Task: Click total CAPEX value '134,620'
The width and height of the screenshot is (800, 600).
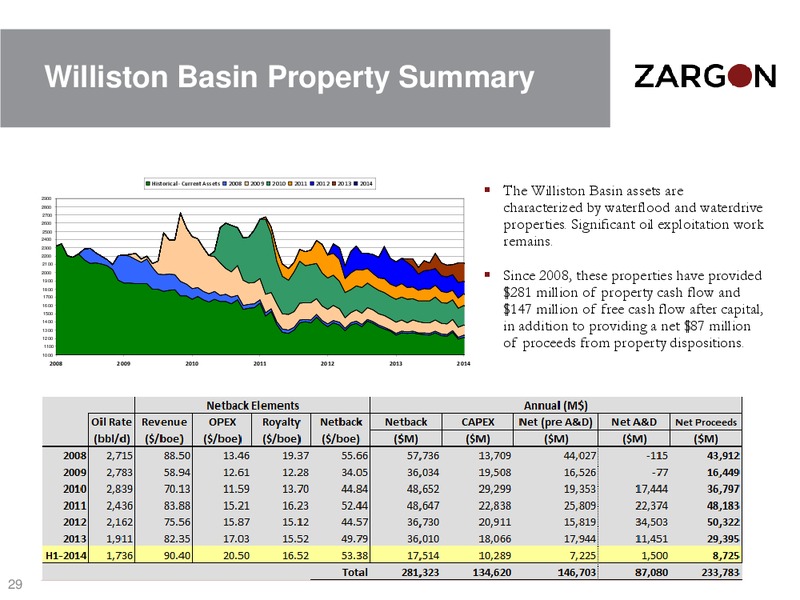Action: click(x=492, y=572)
